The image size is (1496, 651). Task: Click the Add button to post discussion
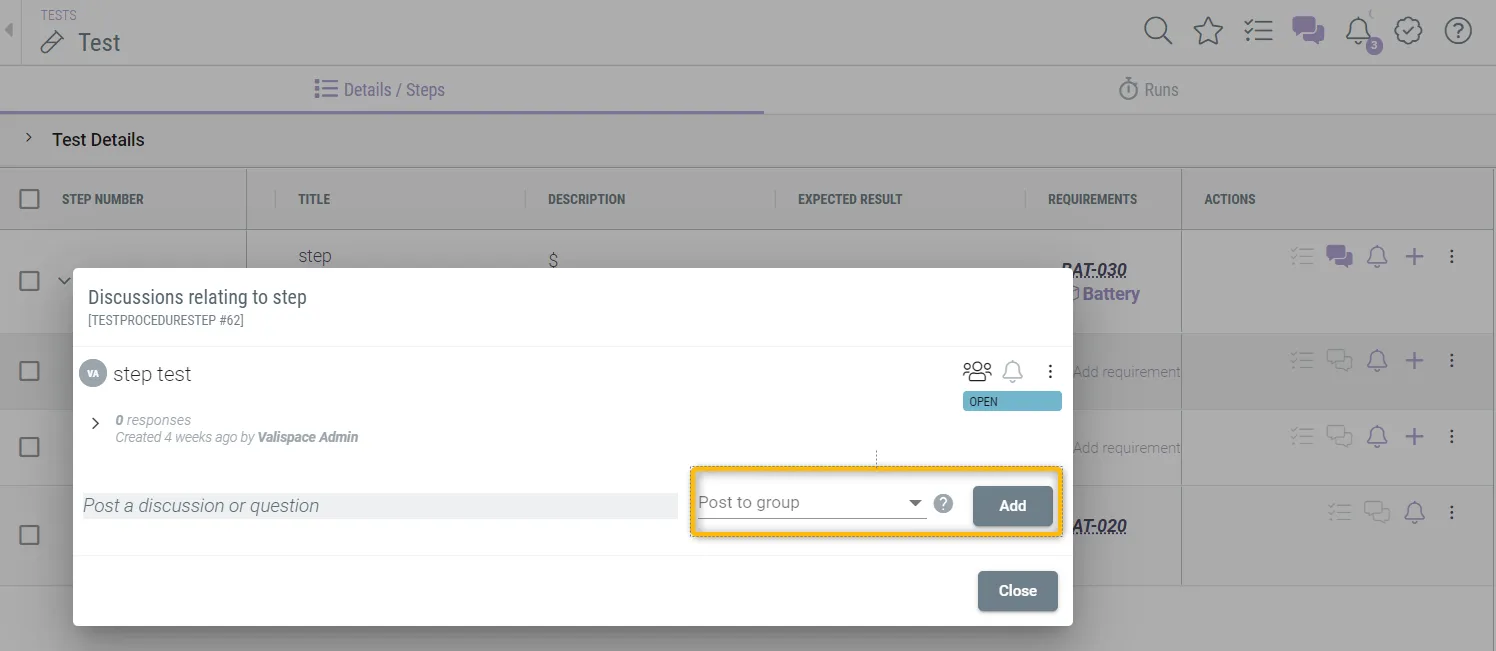1012,506
